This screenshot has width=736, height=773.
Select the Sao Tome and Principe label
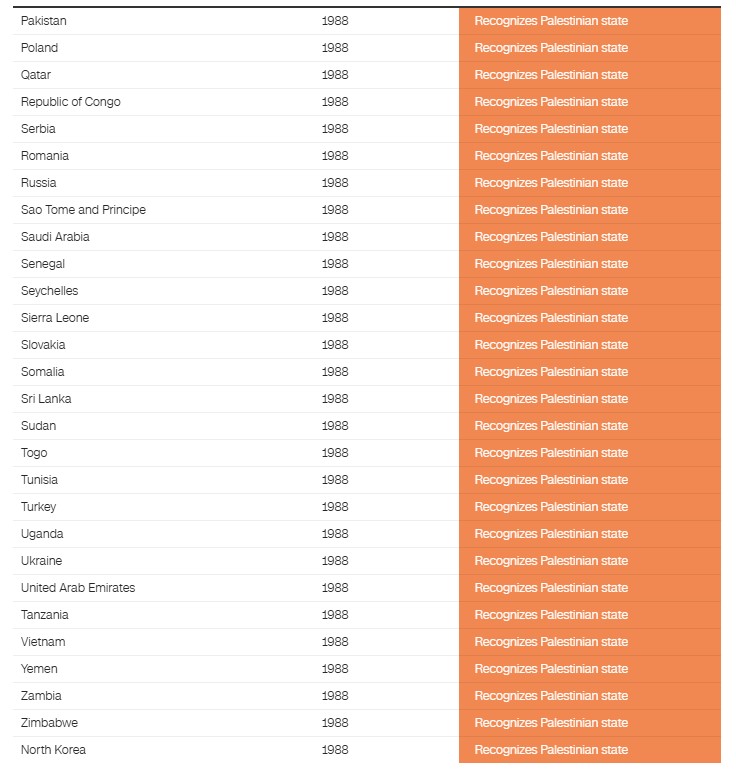click(x=83, y=210)
